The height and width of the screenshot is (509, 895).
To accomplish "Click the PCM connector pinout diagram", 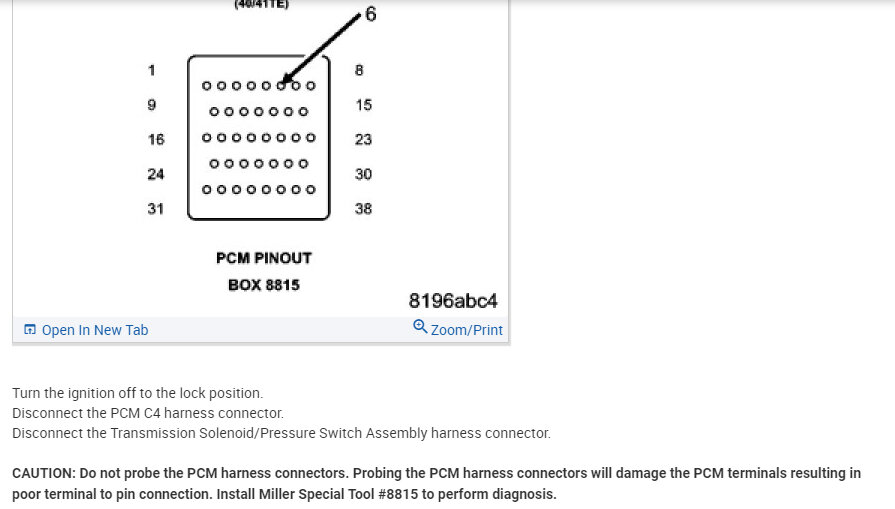I will click(259, 137).
